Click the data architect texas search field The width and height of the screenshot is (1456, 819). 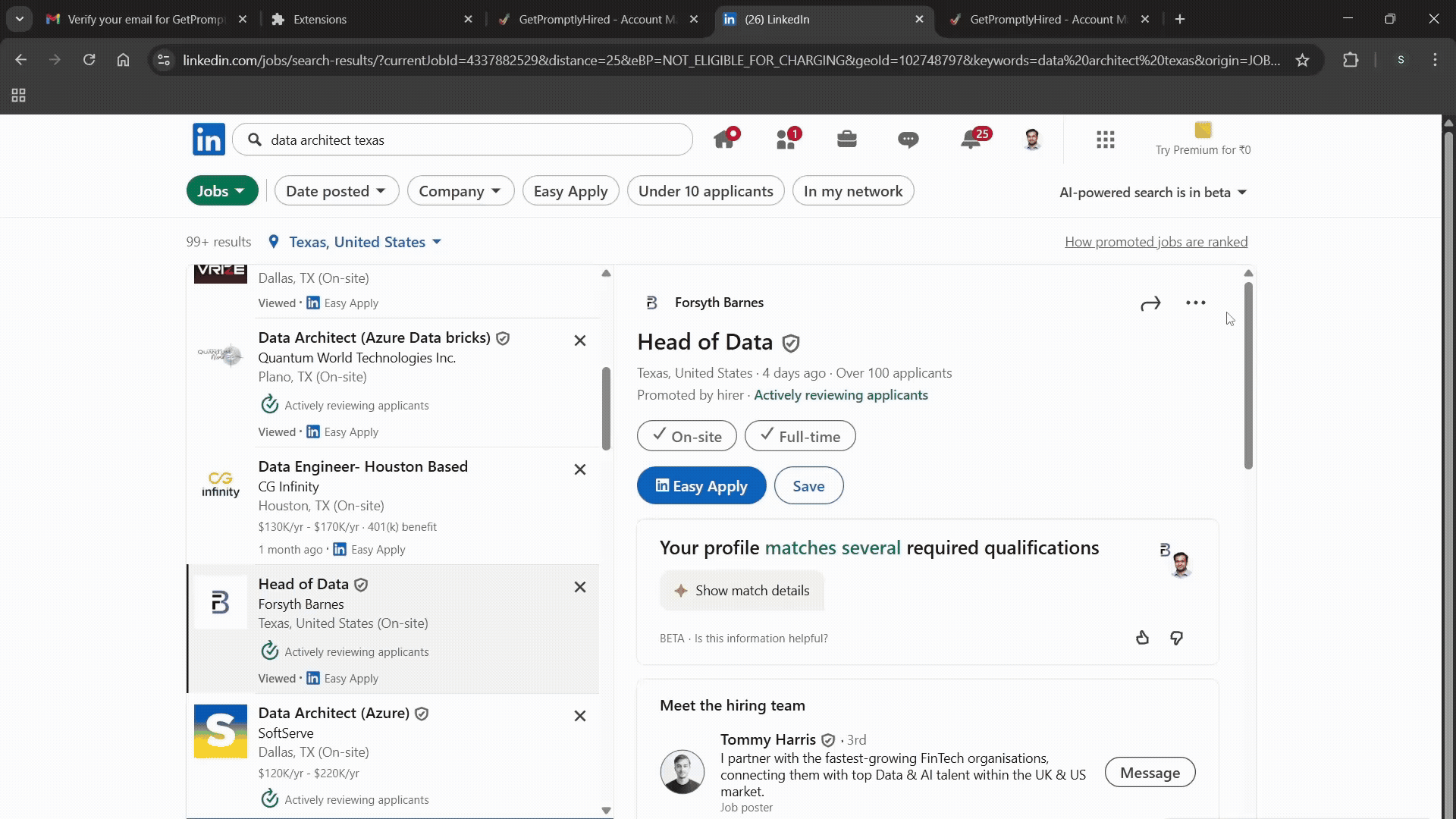(x=463, y=140)
